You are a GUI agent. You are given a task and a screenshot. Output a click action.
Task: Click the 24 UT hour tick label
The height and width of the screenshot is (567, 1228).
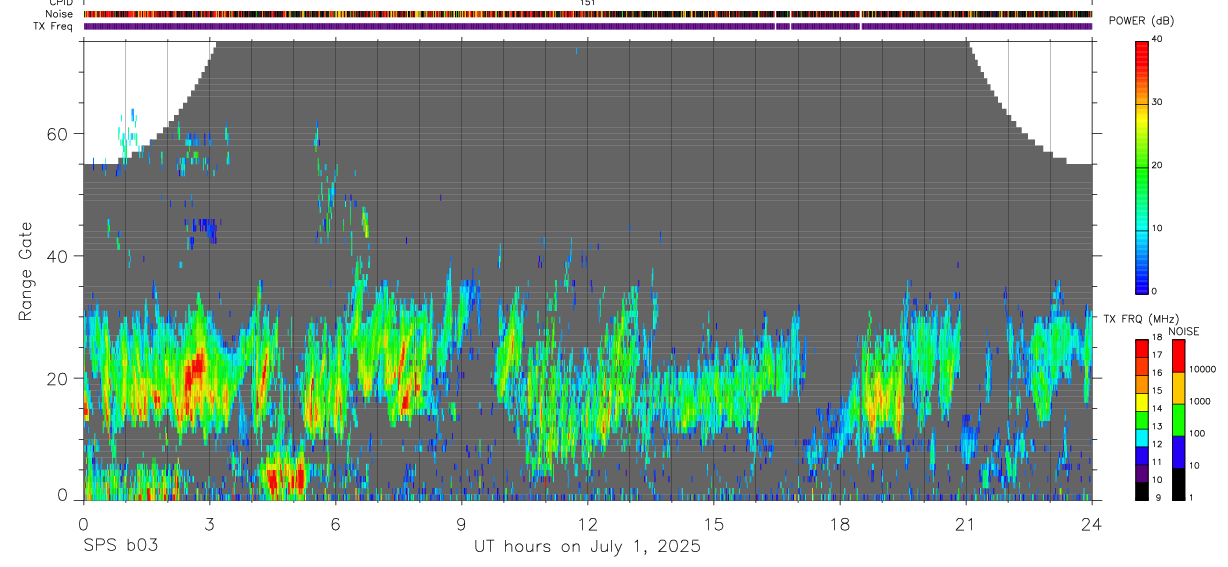(x=1092, y=523)
